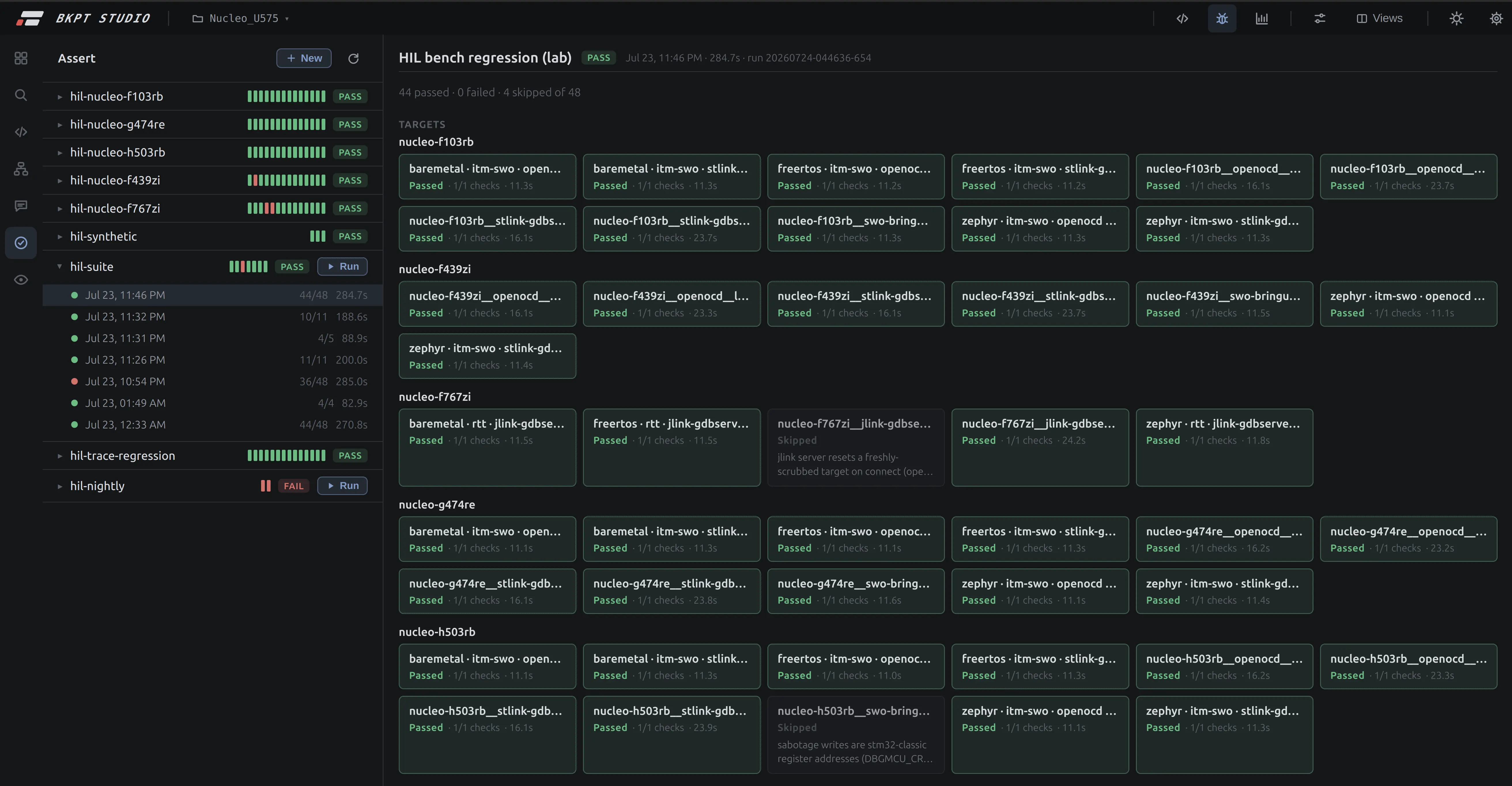Run the hil-suite
The height and width of the screenshot is (786, 1512).
click(x=342, y=267)
